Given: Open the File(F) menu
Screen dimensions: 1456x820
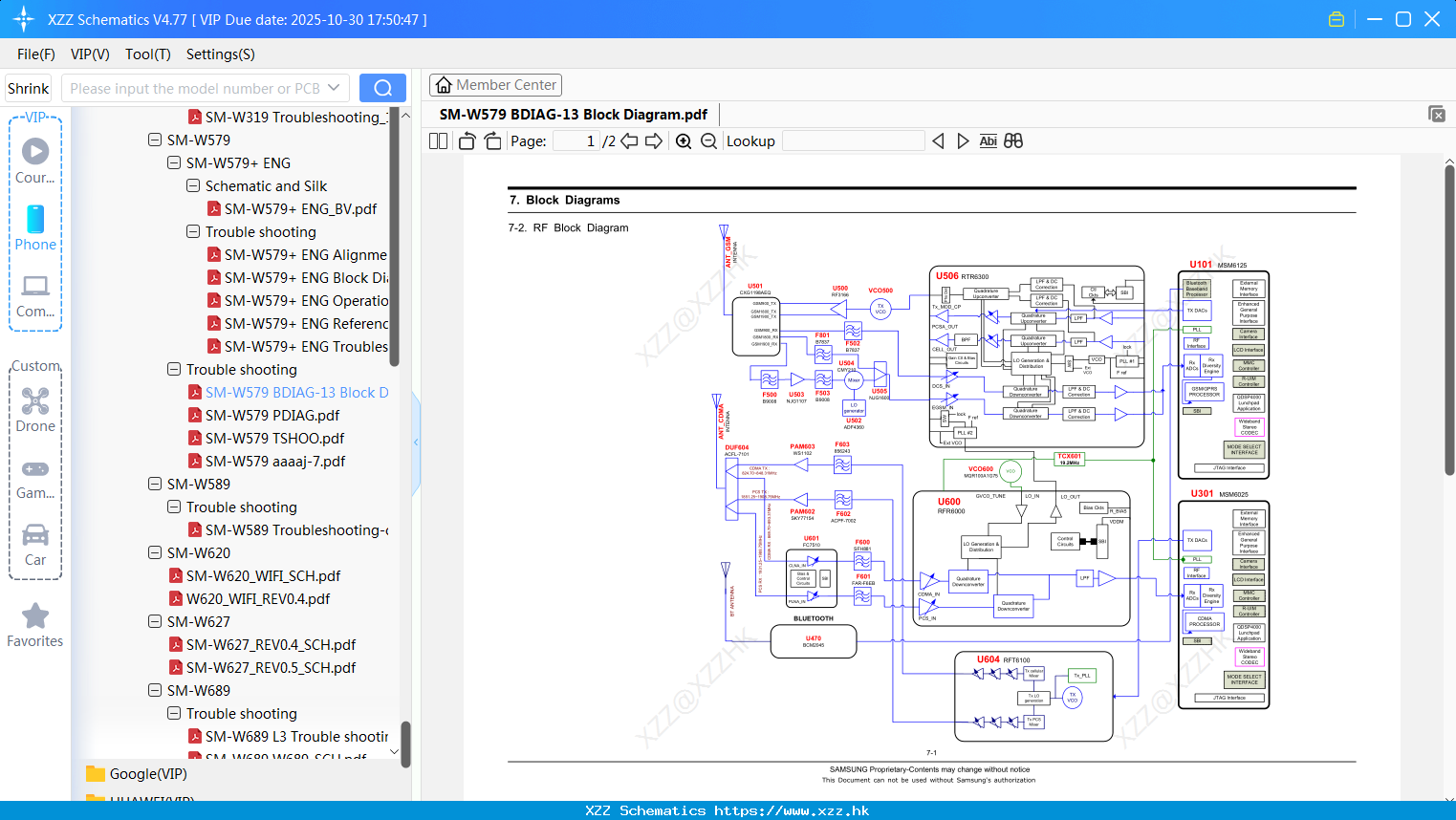Looking at the screenshot, I should coord(36,54).
